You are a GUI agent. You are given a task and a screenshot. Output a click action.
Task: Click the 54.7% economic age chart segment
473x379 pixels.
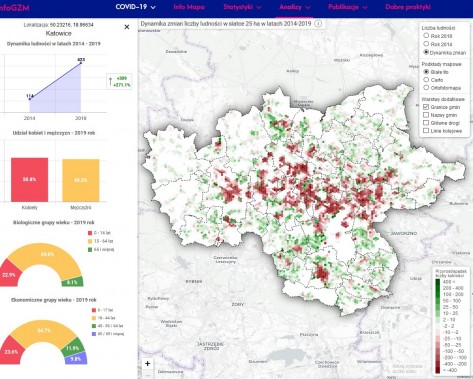pos(44,331)
